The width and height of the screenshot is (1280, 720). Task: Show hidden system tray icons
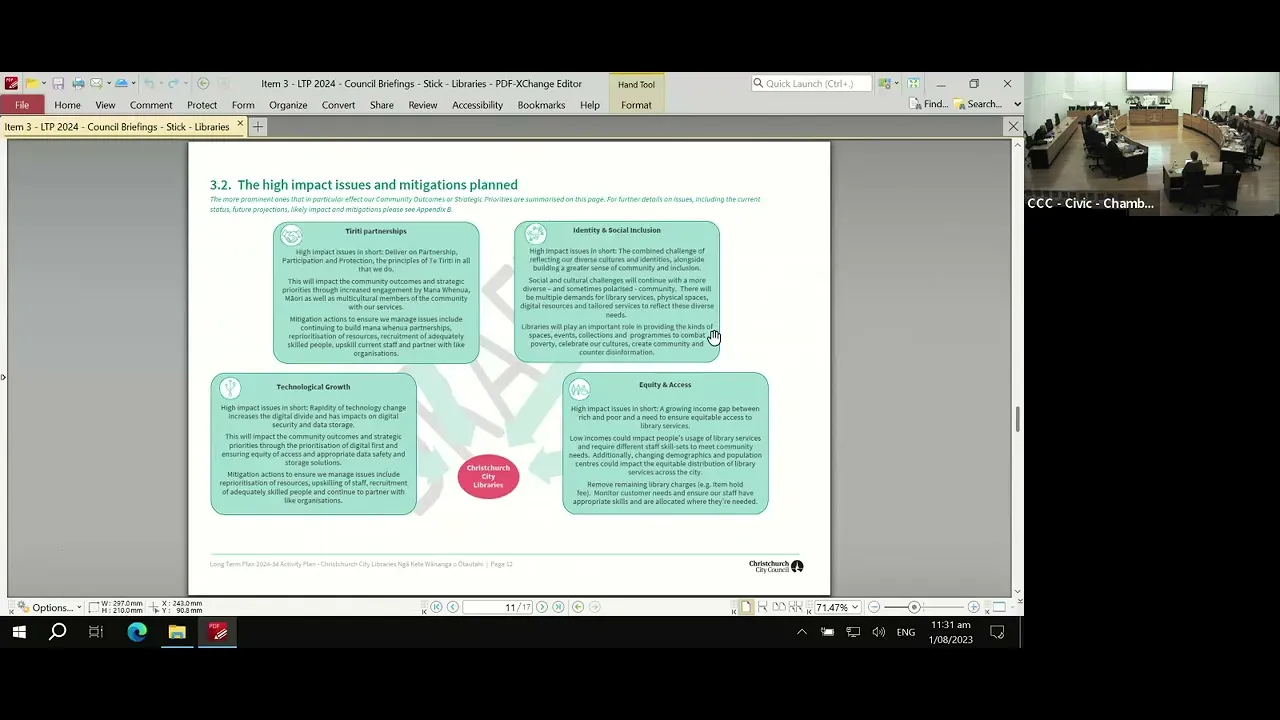point(801,632)
